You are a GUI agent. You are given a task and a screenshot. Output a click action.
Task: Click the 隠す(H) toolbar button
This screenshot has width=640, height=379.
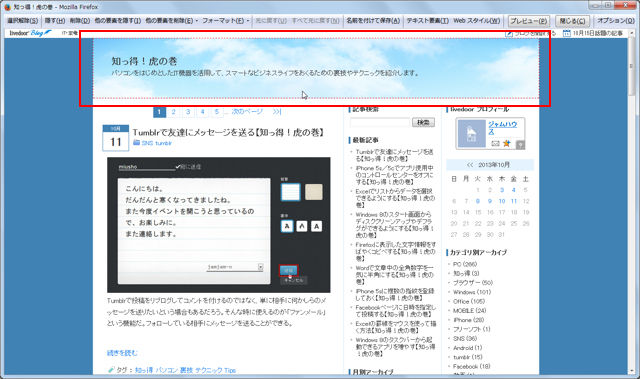(55, 20)
